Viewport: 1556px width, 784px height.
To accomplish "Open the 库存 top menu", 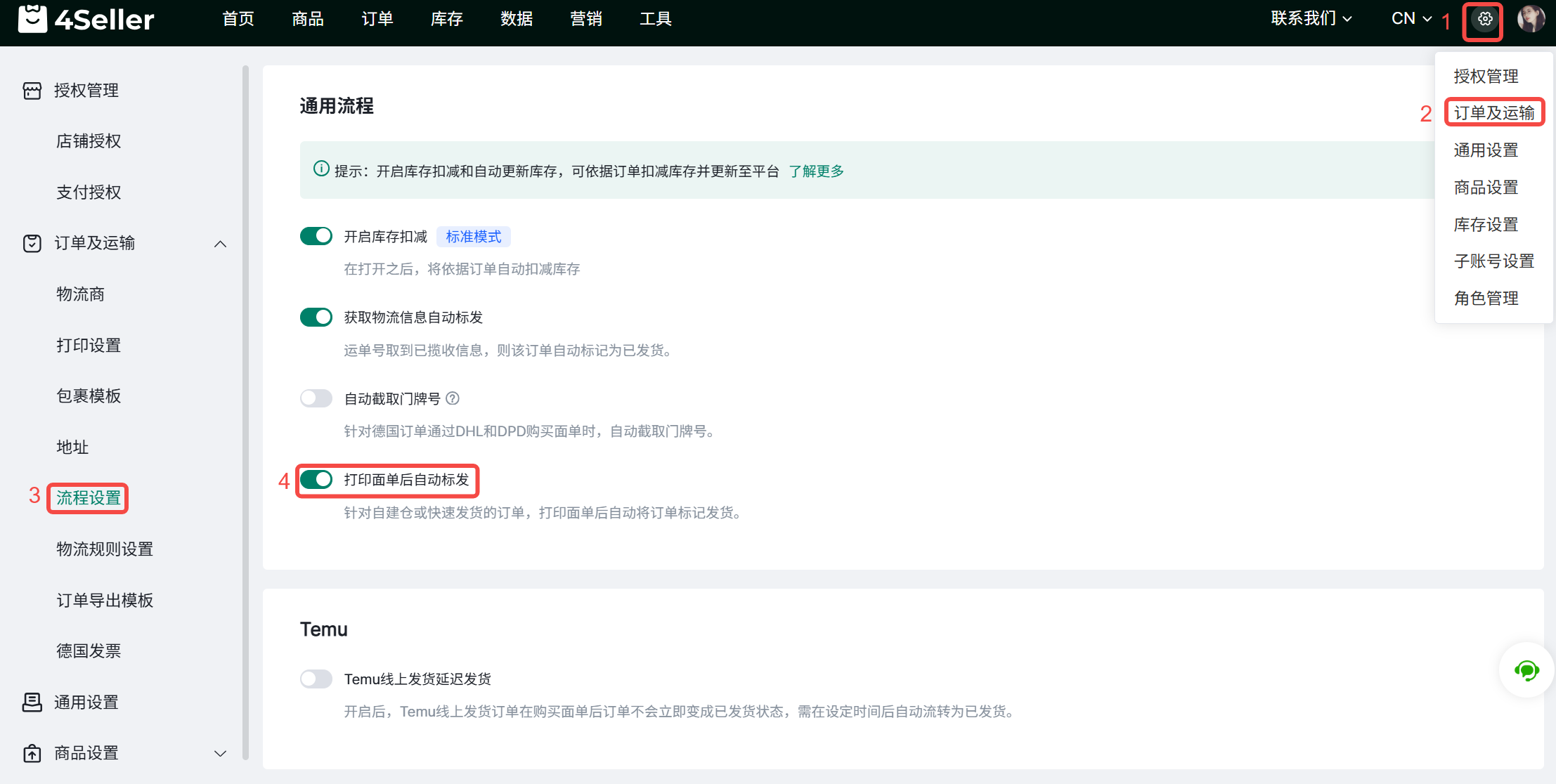I will tap(447, 19).
